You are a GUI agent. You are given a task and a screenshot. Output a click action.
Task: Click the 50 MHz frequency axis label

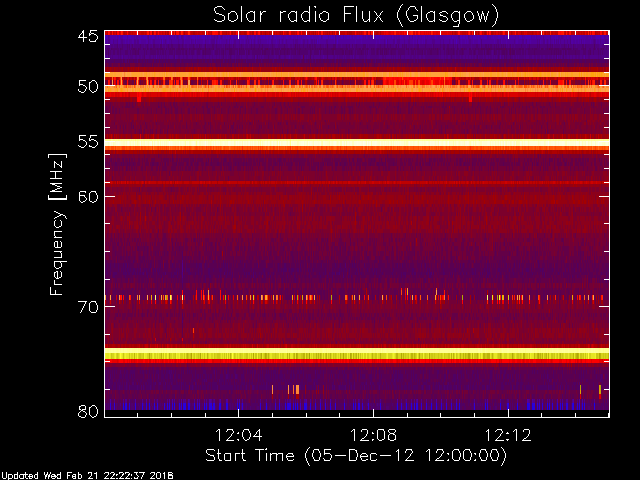tap(88, 87)
